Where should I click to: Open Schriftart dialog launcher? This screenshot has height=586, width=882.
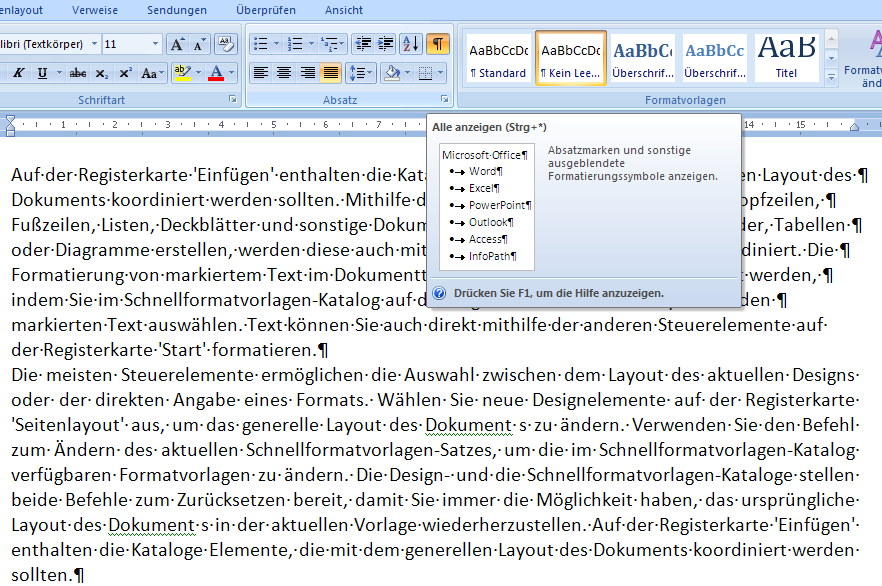(233, 100)
